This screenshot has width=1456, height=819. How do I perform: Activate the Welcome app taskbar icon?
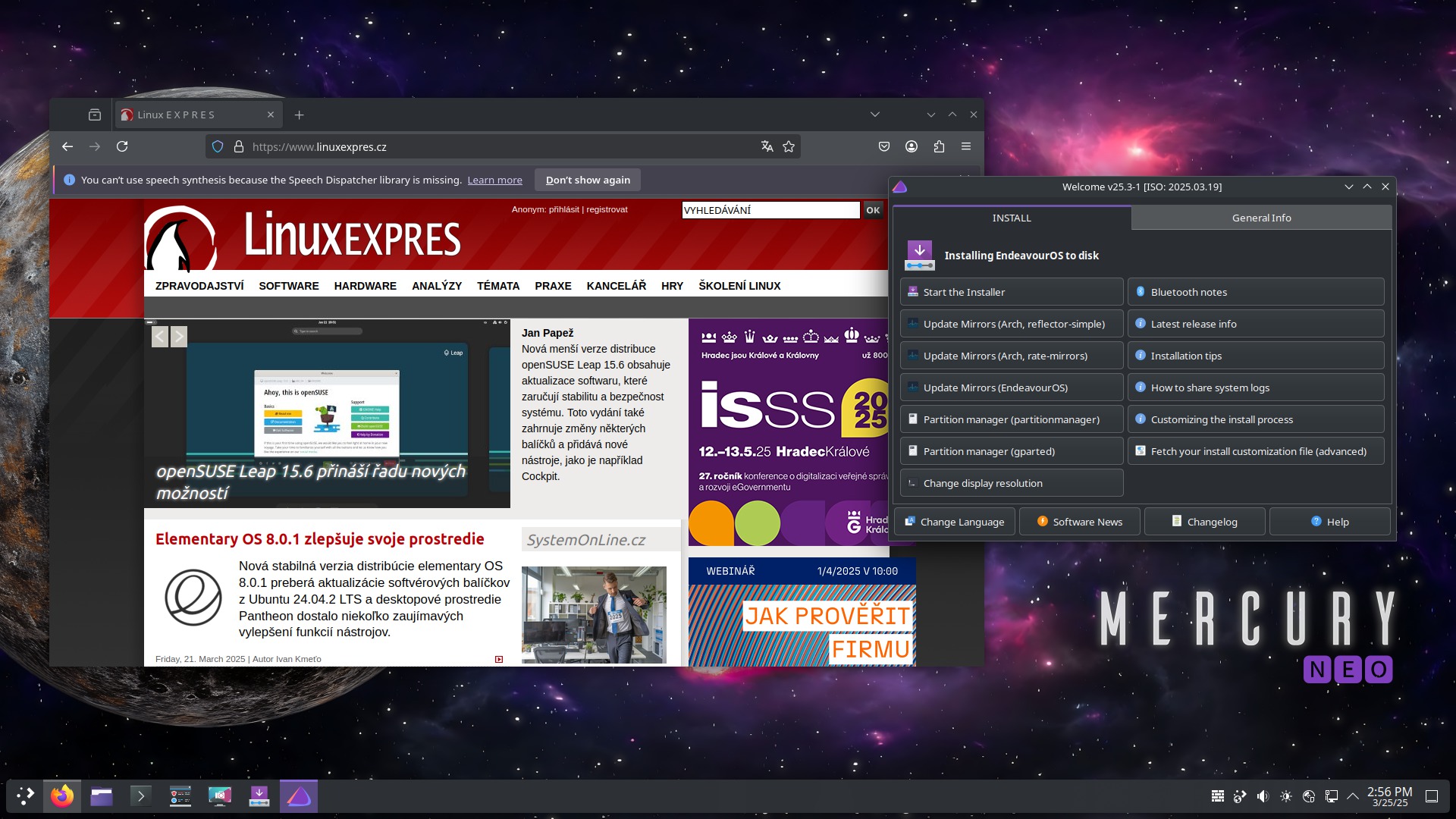pyautogui.click(x=299, y=795)
